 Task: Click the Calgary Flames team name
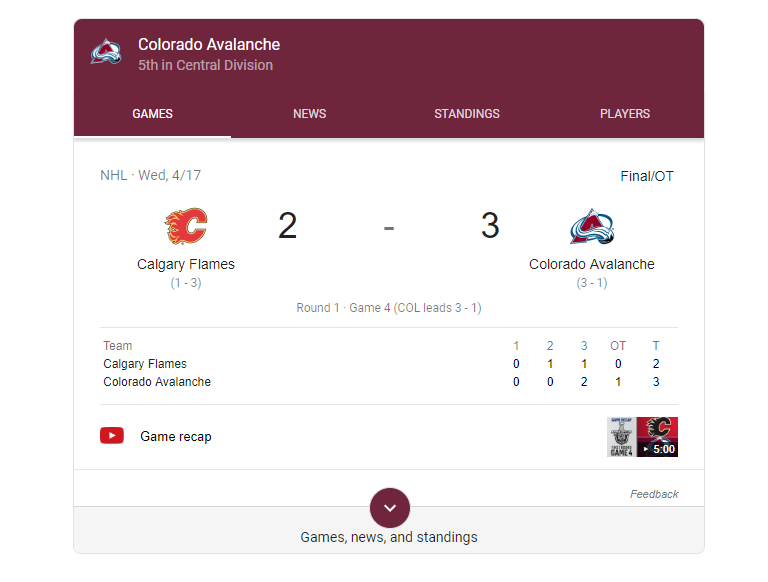coord(186,265)
